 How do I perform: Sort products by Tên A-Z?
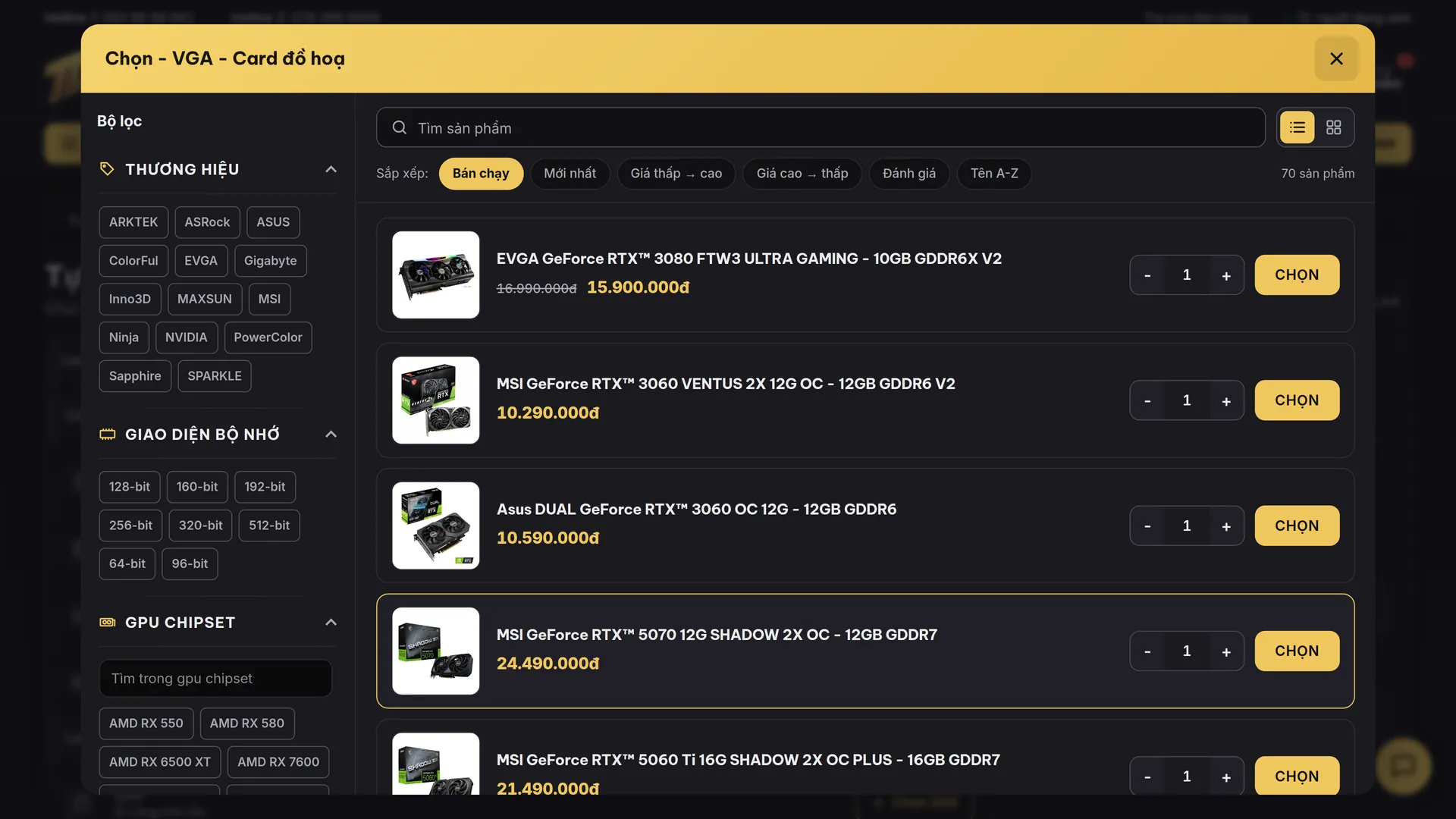click(994, 174)
